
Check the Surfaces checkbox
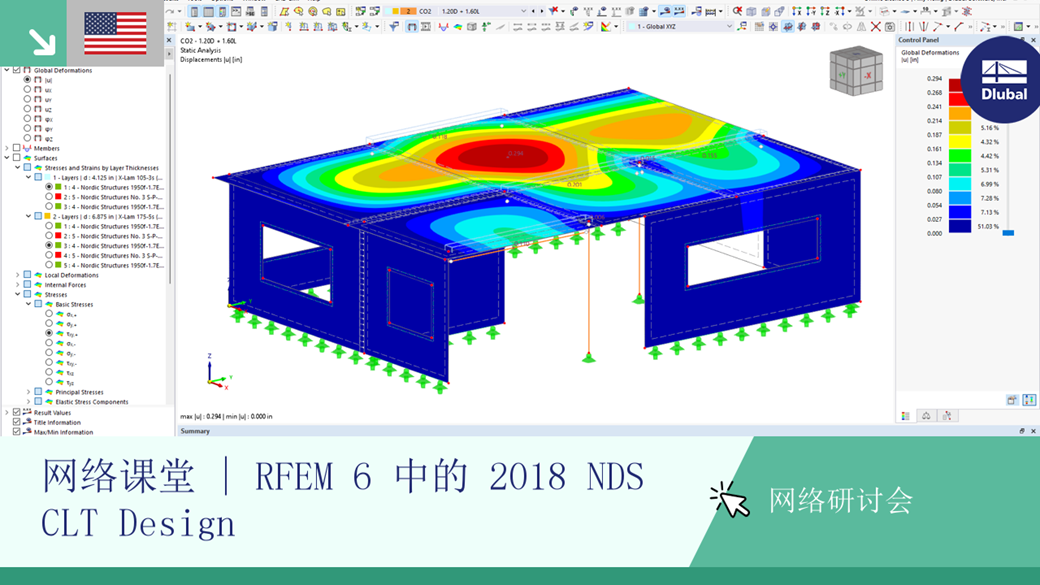click(x=17, y=158)
